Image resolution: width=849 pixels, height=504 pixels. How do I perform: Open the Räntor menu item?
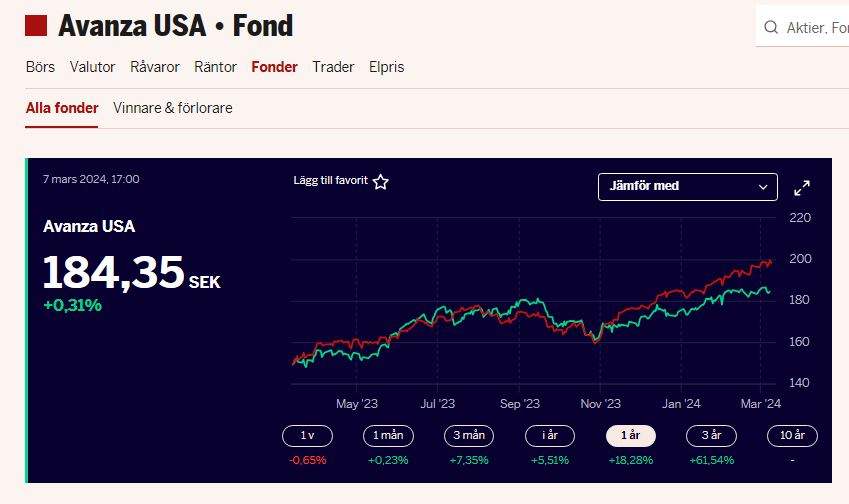click(215, 67)
